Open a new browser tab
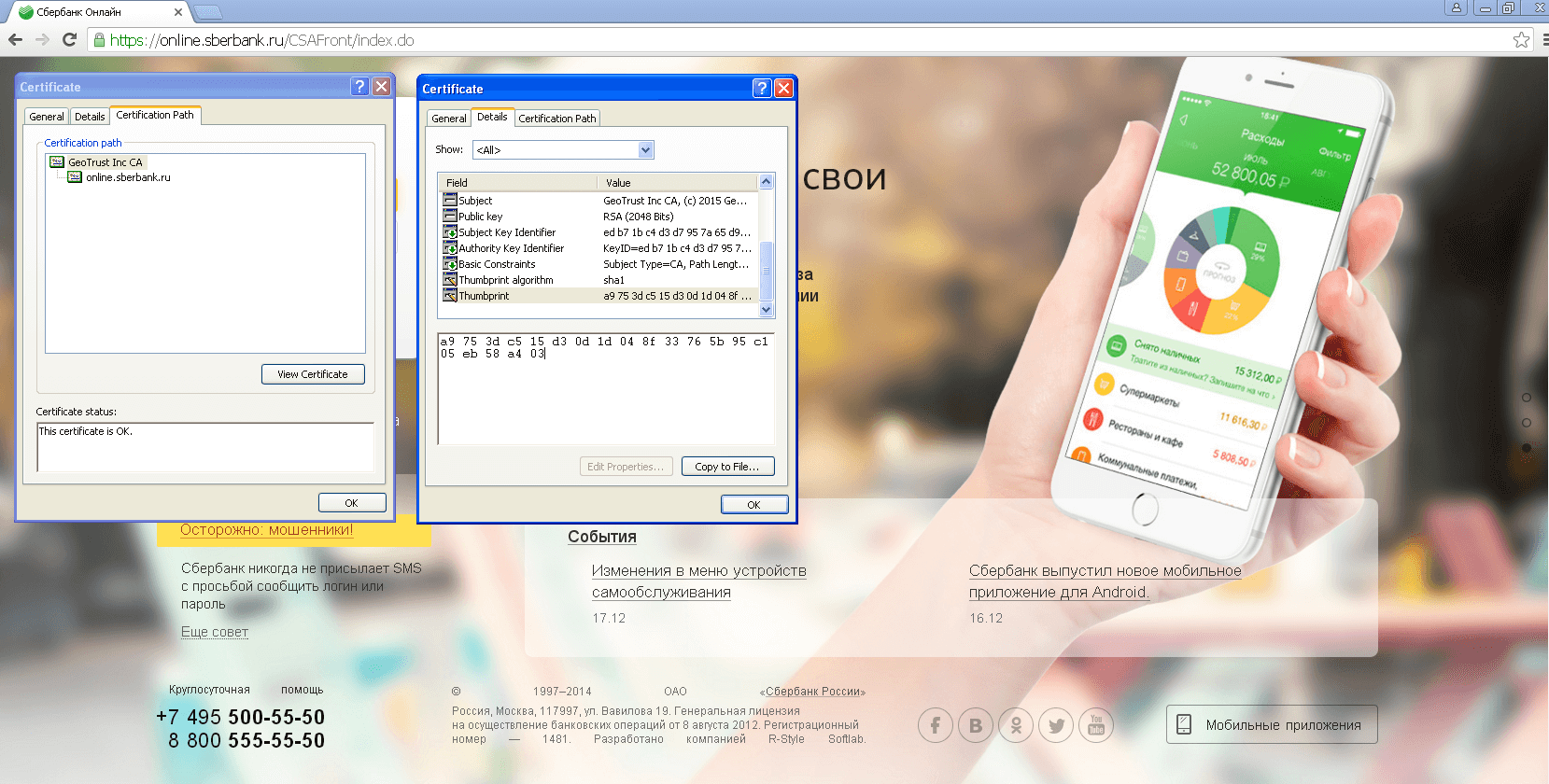 coord(207,12)
